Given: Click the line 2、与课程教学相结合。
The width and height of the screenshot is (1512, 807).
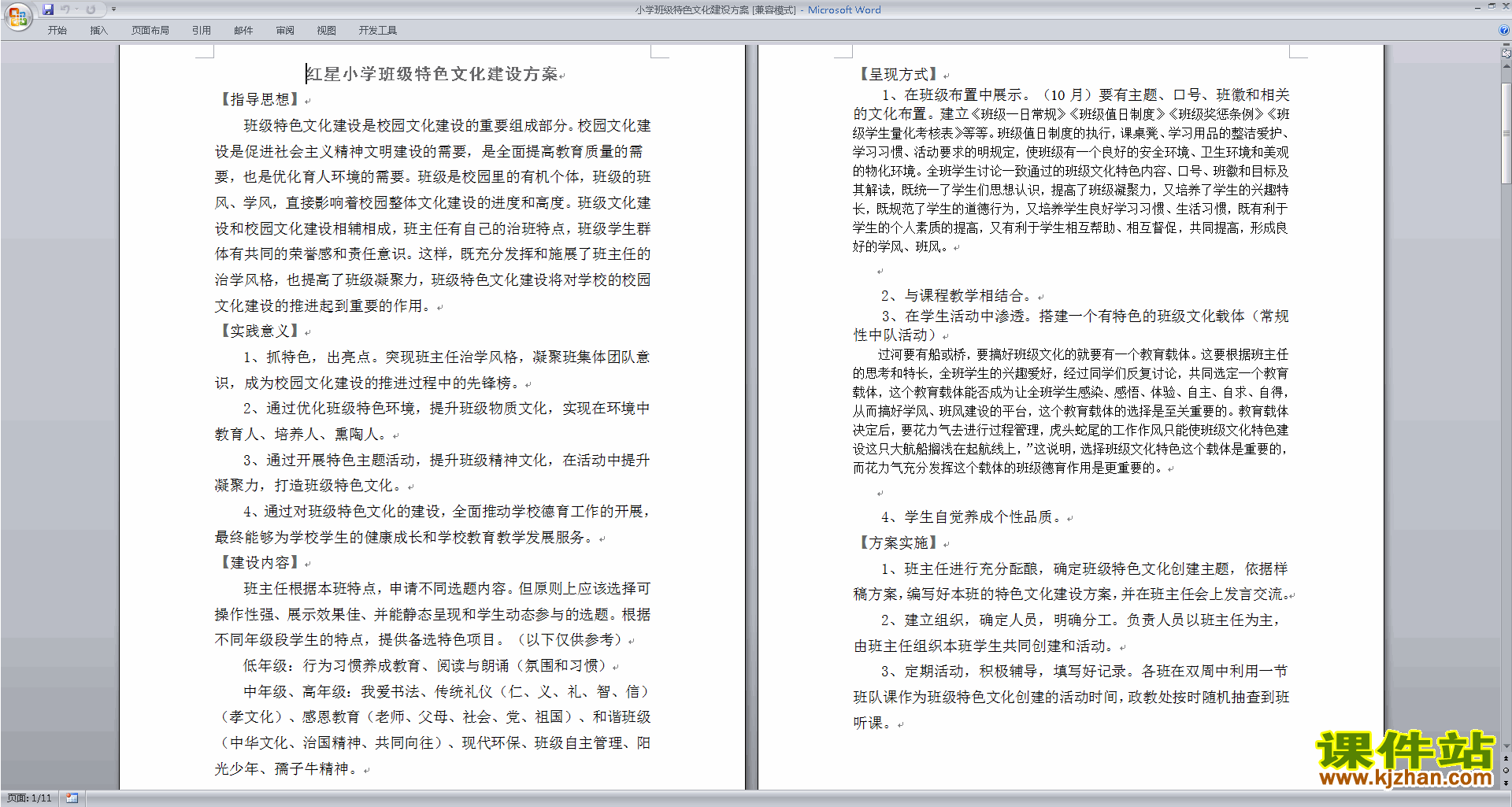Looking at the screenshot, I should (956, 295).
